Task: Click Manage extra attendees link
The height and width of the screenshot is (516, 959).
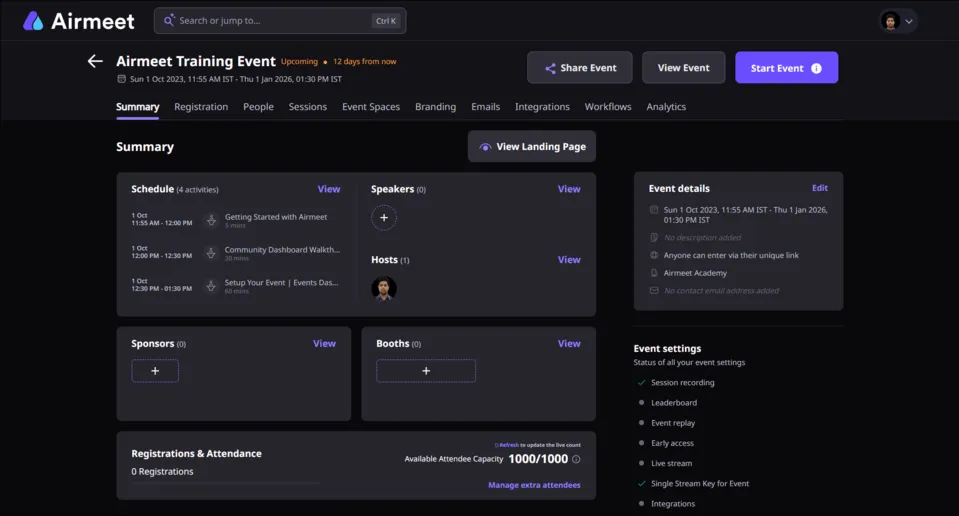Action: (534, 485)
